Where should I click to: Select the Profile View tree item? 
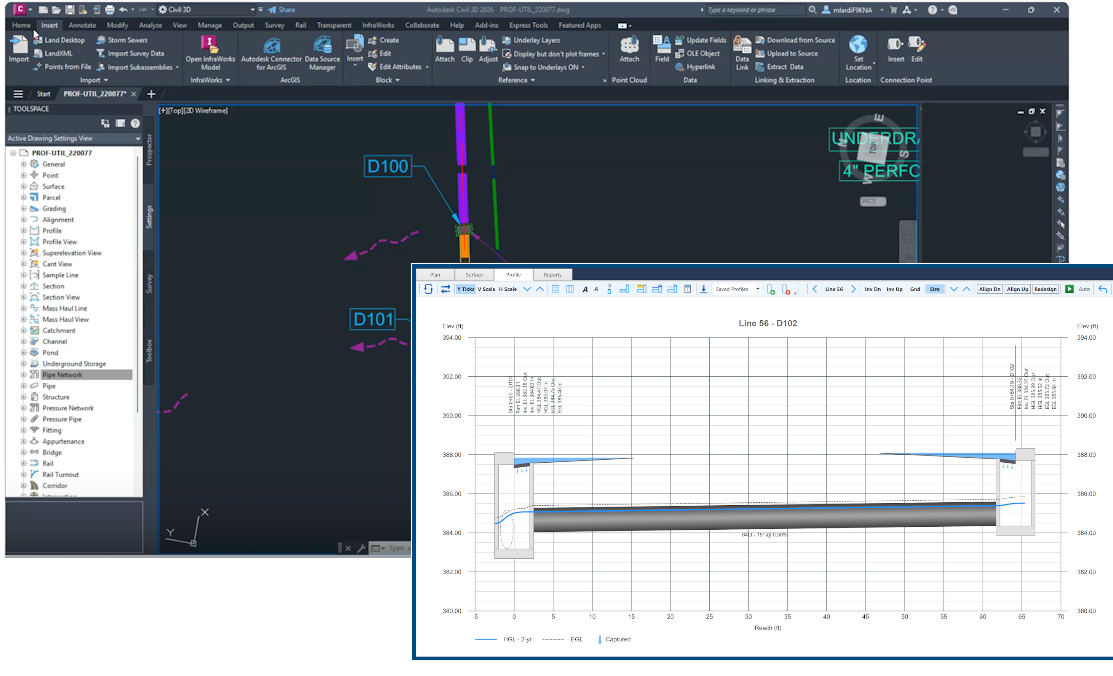[x=60, y=242]
